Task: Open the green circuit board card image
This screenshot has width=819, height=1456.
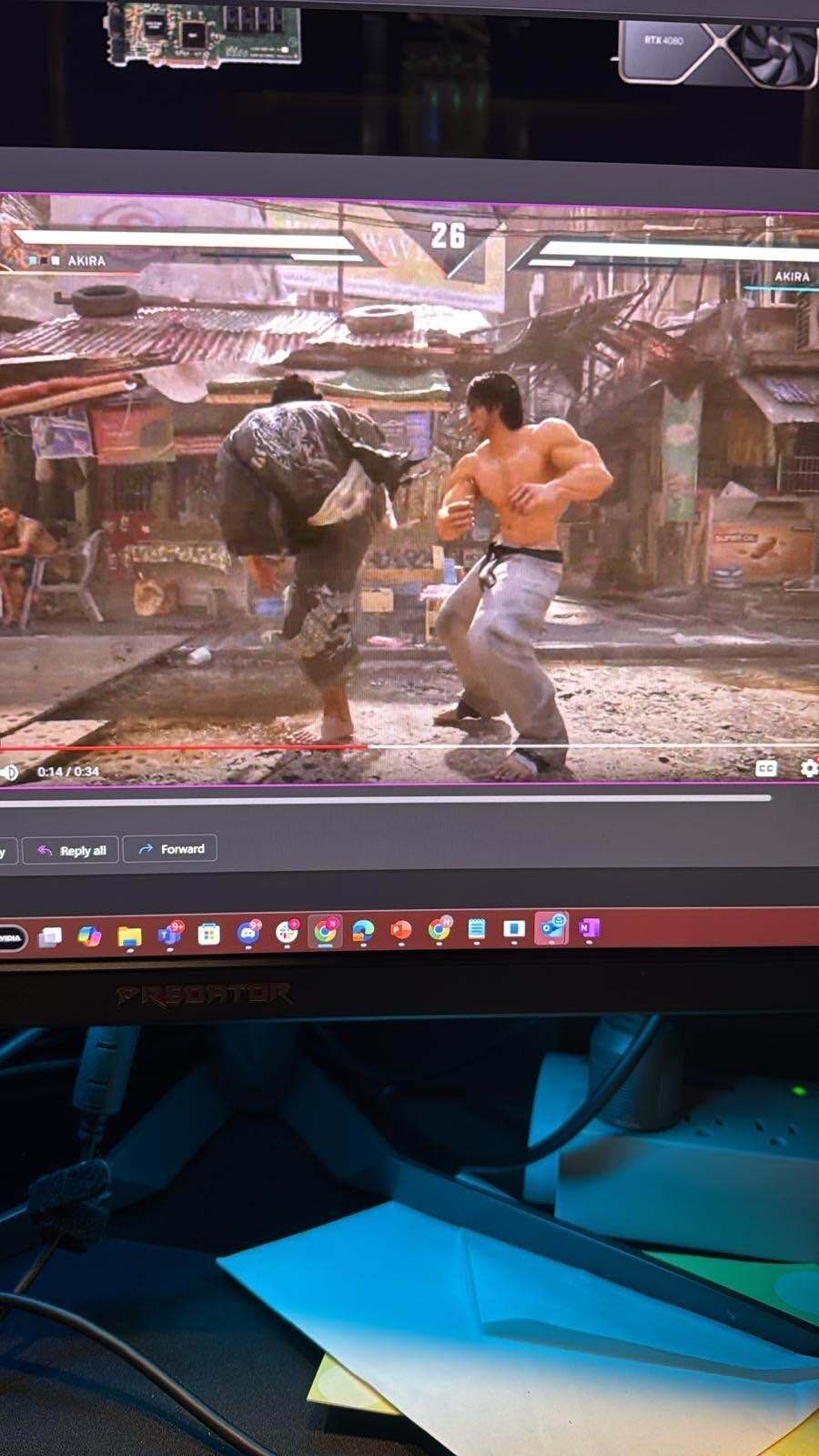Action: (204, 35)
